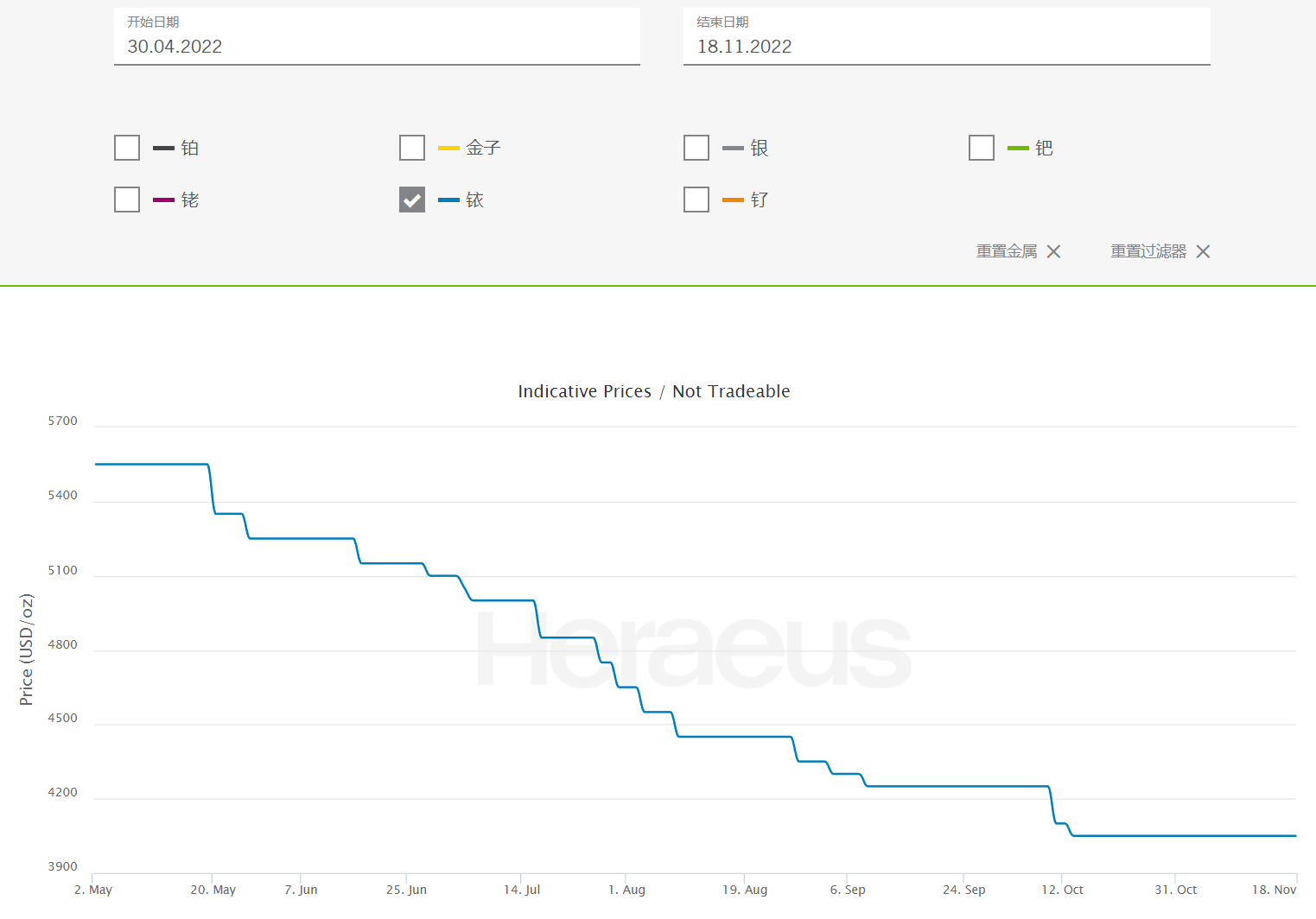Click the 1. Aug x-axis label

click(x=626, y=890)
